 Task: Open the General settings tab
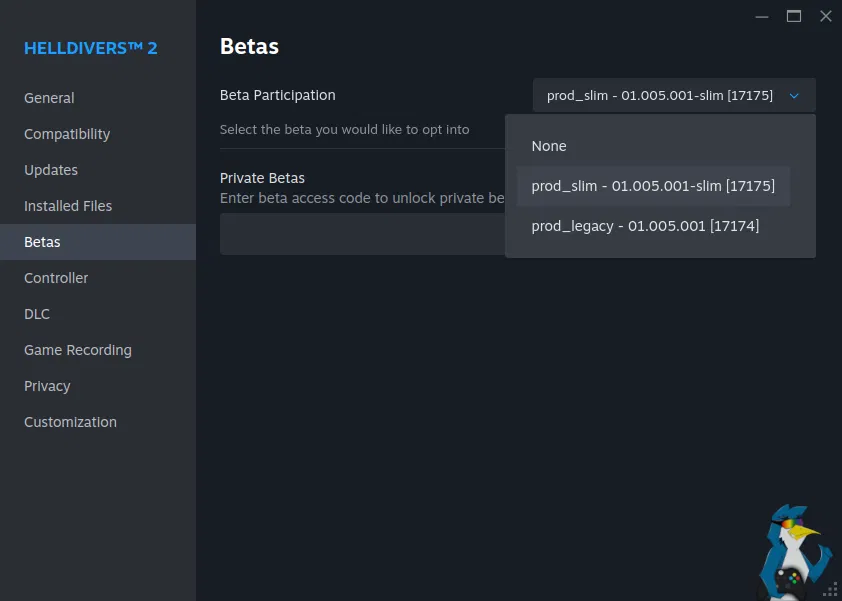tap(49, 98)
